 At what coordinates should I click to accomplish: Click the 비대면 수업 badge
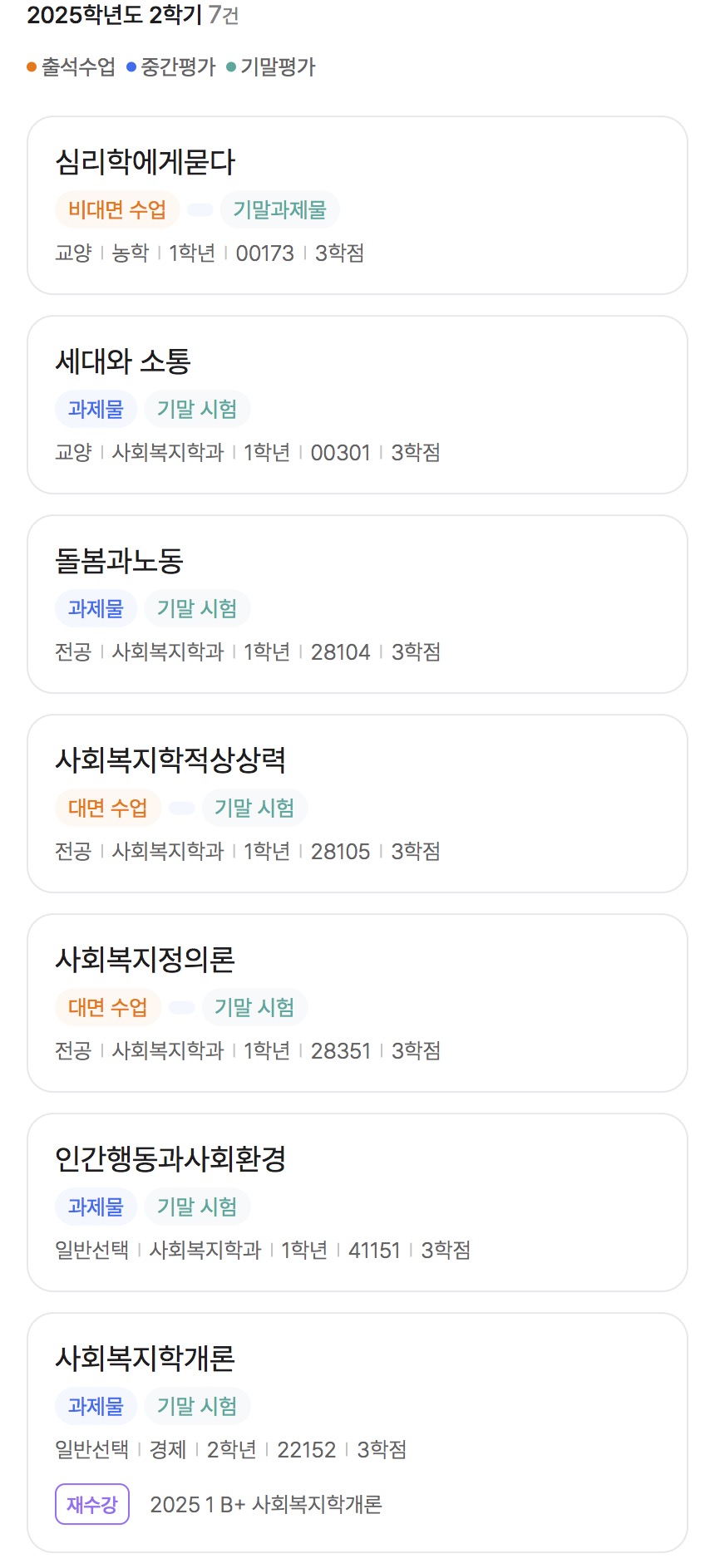[x=117, y=210]
